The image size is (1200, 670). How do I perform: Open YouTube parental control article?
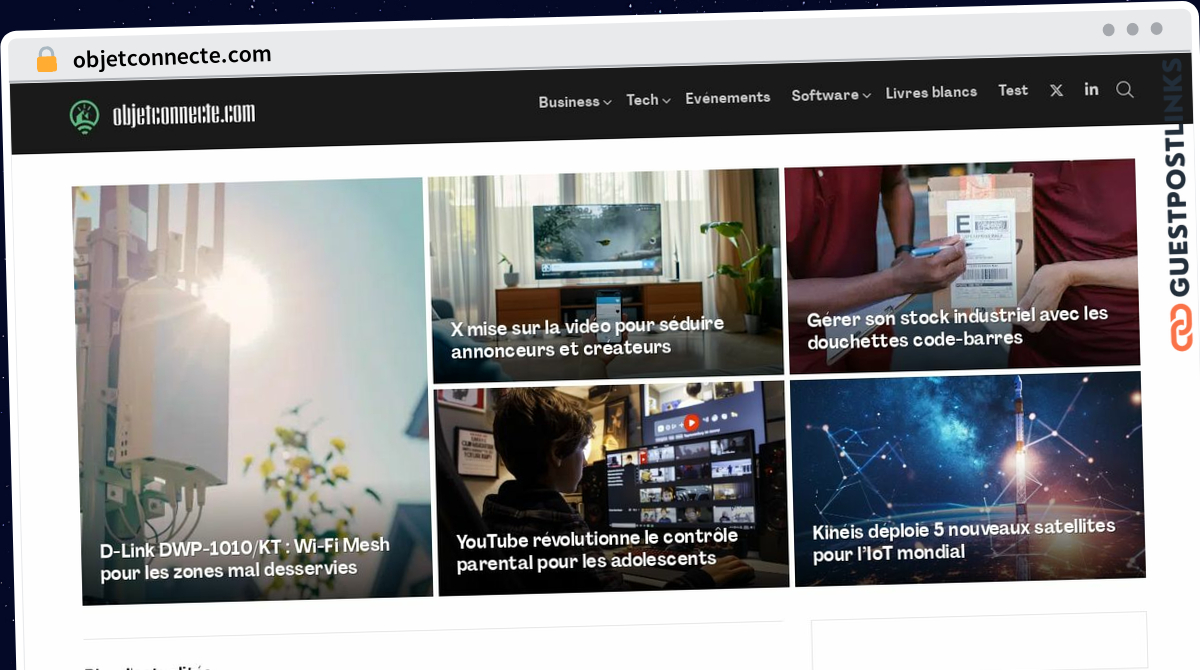(x=598, y=549)
